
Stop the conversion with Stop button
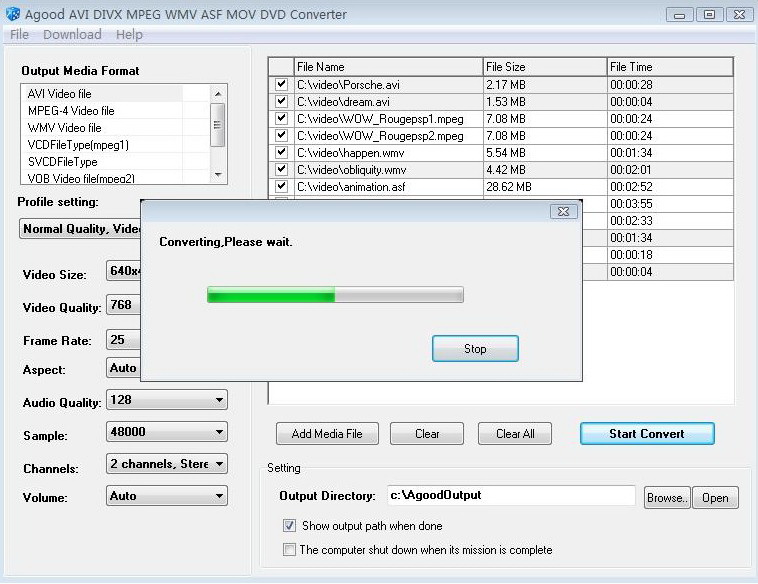475,349
